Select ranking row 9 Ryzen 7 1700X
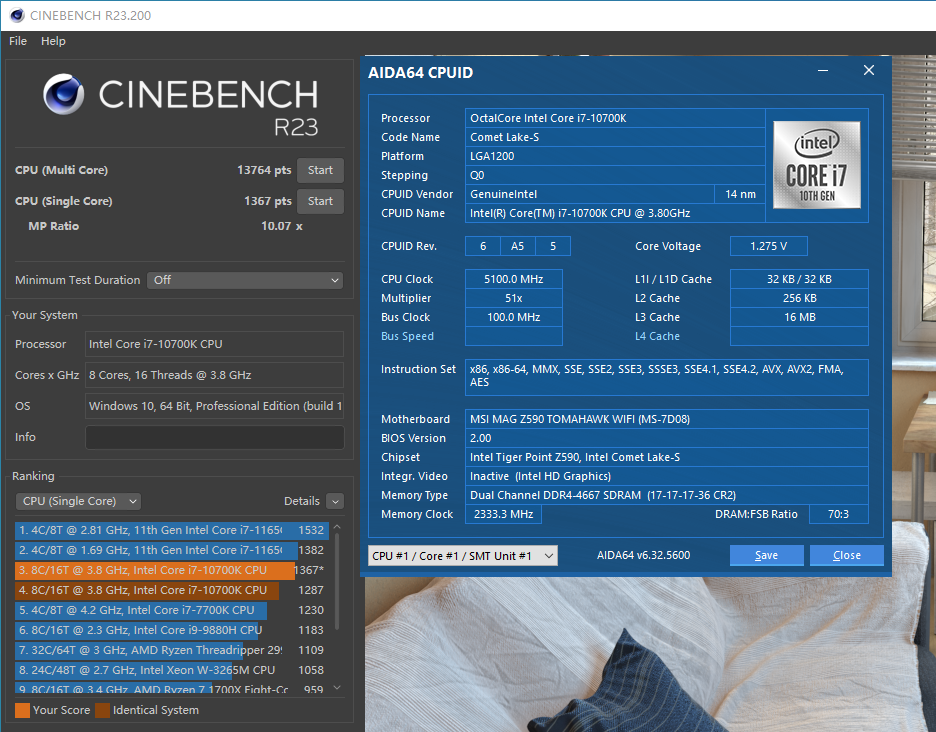Image resolution: width=936 pixels, height=732 pixels. tap(171, 688)
